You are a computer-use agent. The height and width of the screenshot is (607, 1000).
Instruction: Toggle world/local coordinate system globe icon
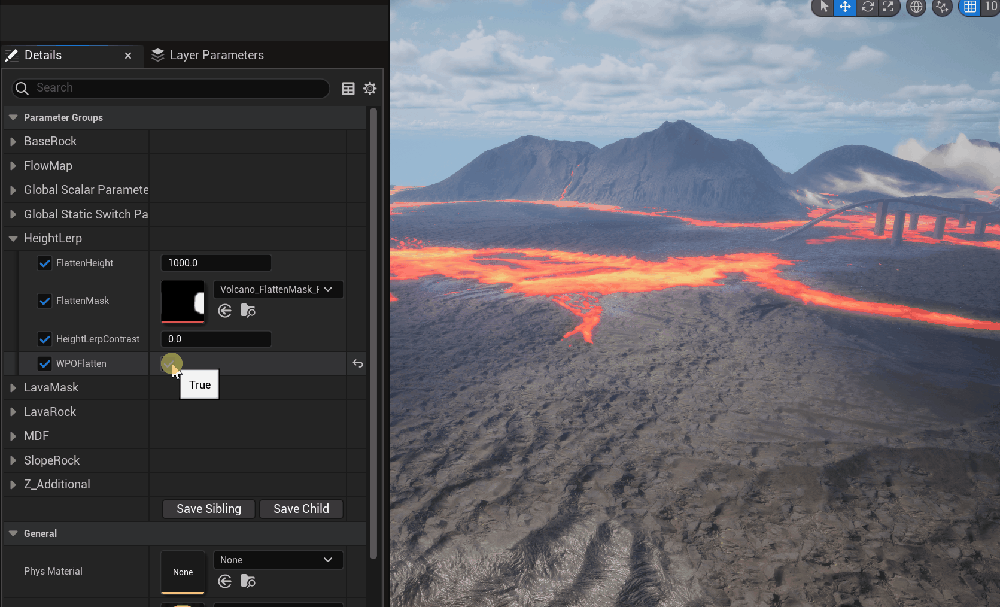(916, 7)
